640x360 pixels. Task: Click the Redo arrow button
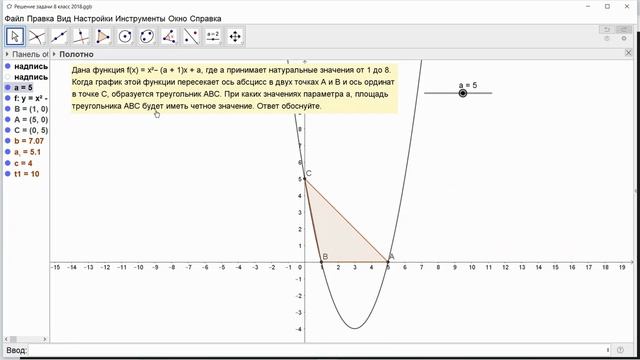[x=624, y=29]
